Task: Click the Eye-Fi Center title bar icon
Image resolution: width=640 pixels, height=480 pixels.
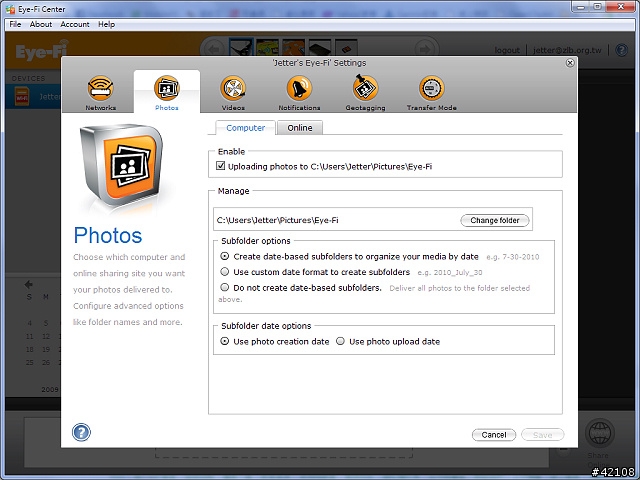Action: click(x=10, y=9)
